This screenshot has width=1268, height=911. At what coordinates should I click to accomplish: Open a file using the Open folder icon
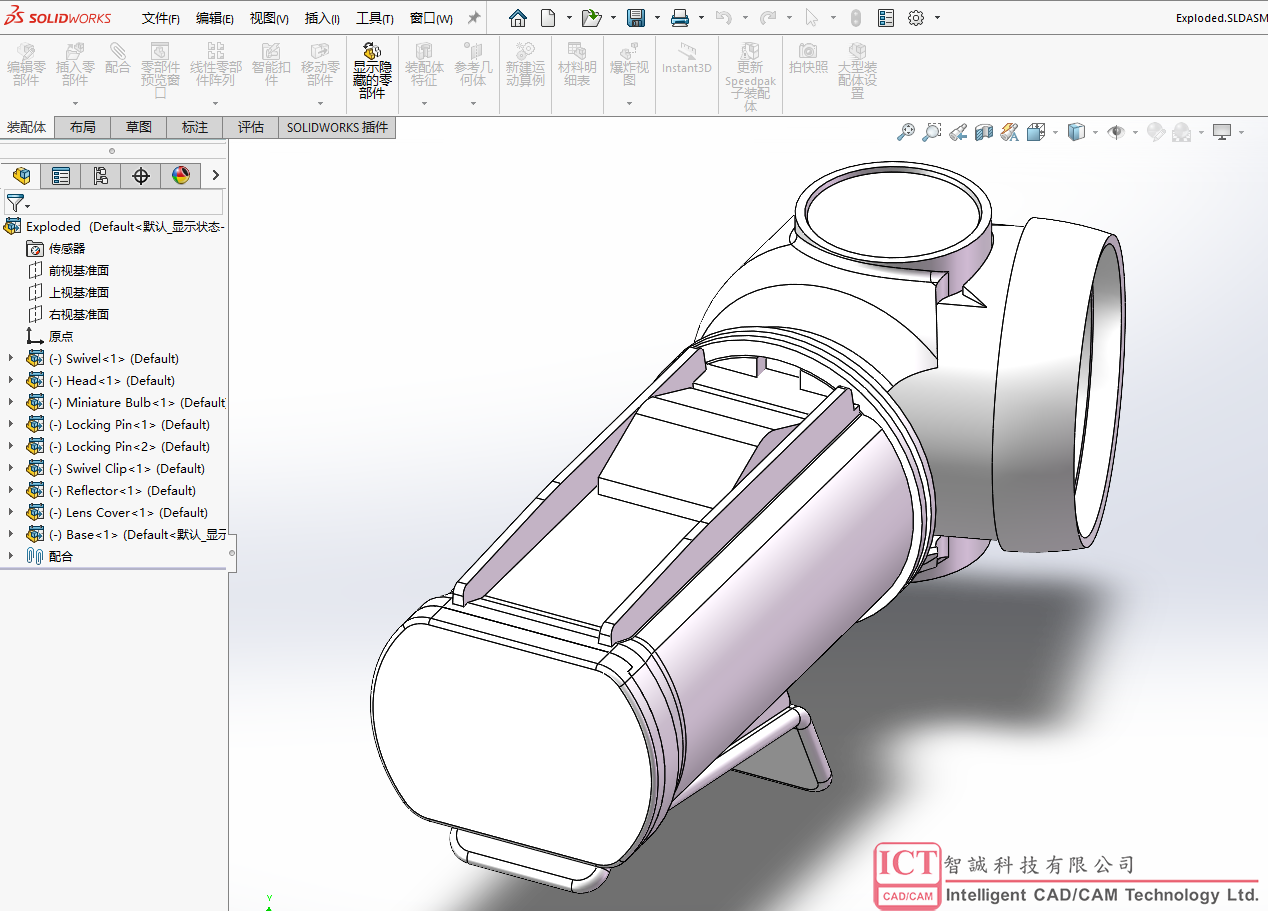click(x=591, y=18)
